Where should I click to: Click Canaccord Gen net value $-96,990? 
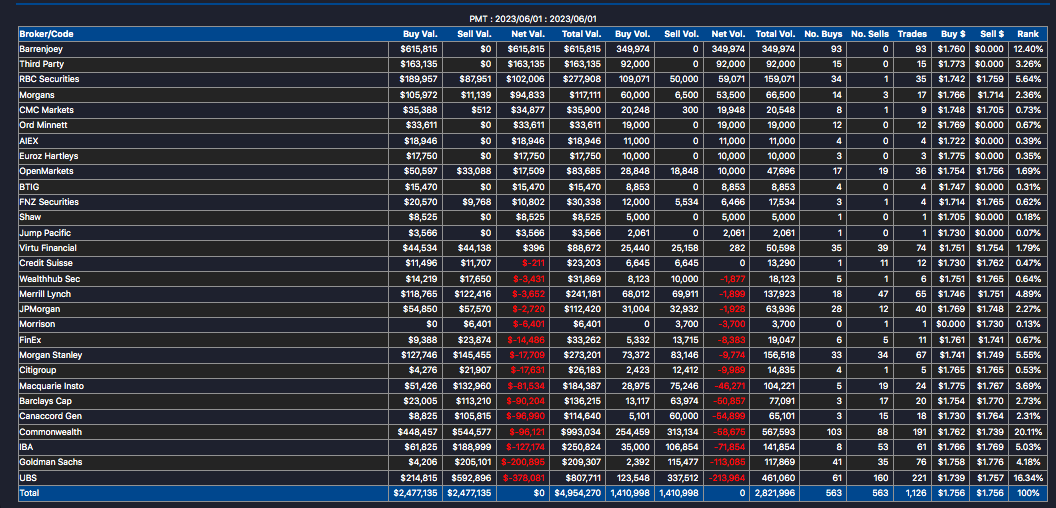click(x=527, y=416)
